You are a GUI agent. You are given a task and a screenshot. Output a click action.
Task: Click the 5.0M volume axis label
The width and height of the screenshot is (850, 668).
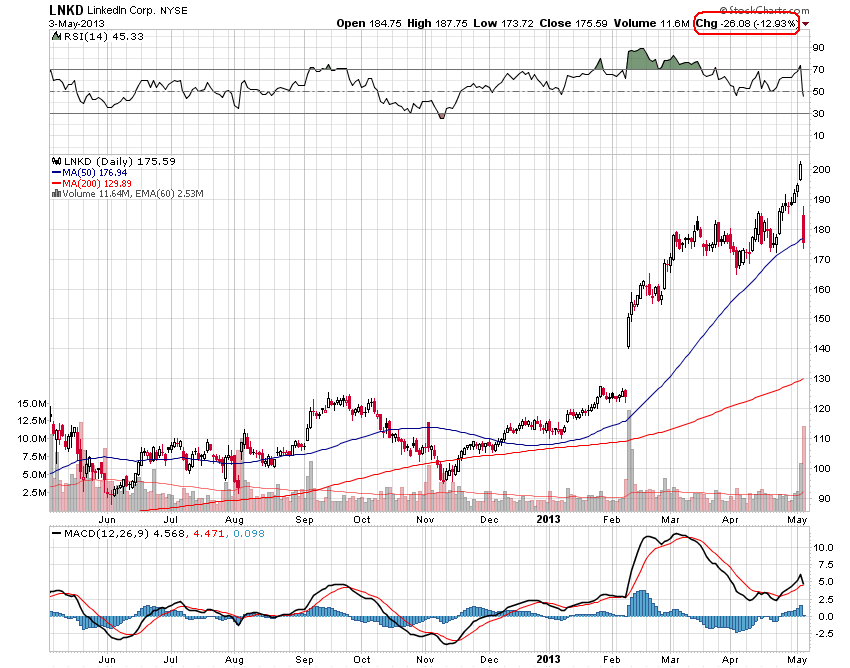point(34,475)
